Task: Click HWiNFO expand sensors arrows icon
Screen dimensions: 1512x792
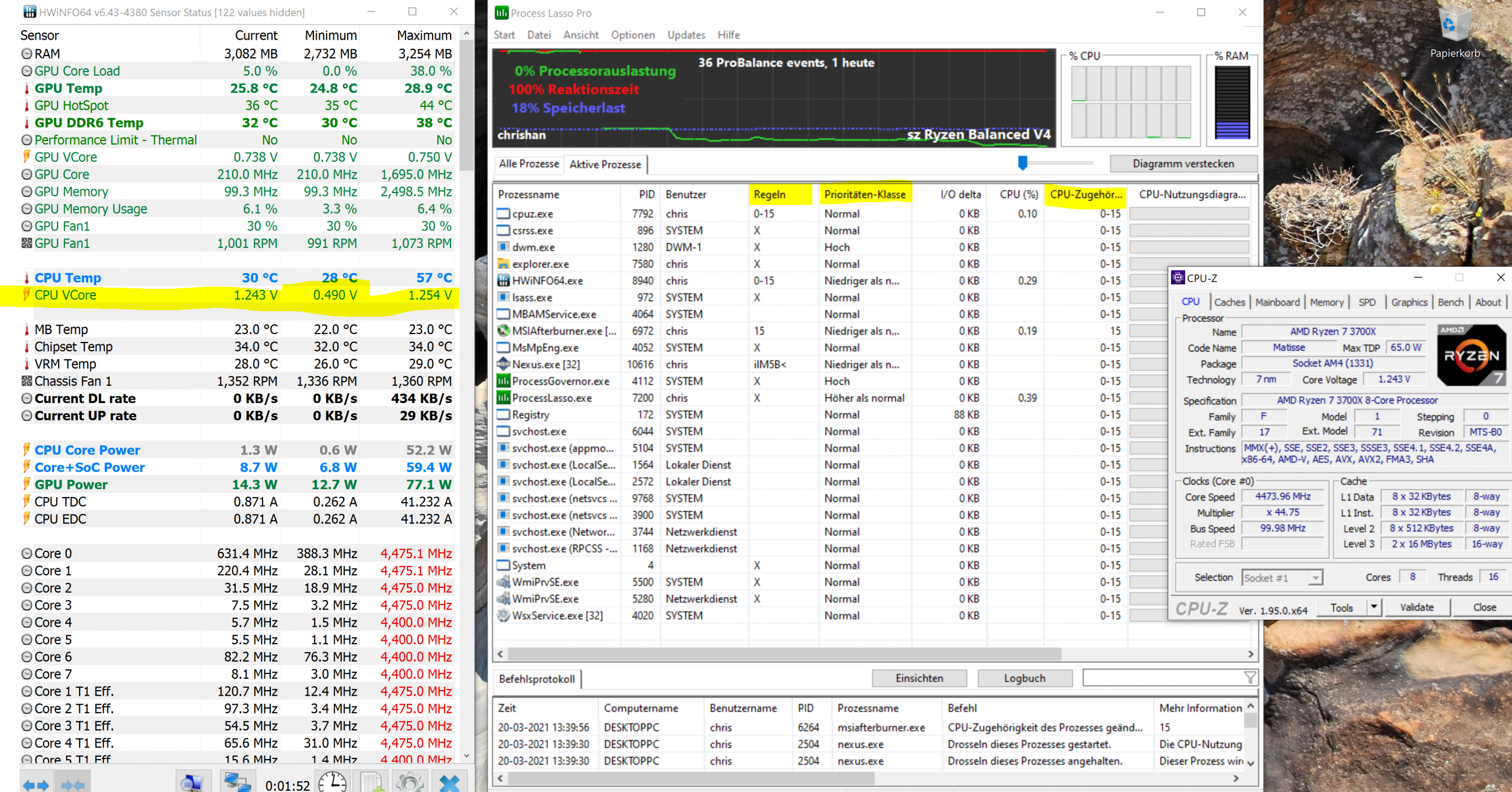Action: point(35,784)
